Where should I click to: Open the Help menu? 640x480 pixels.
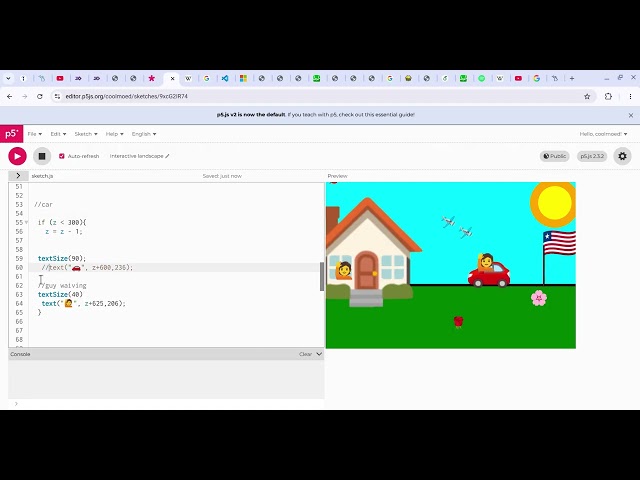coord(114,134)
